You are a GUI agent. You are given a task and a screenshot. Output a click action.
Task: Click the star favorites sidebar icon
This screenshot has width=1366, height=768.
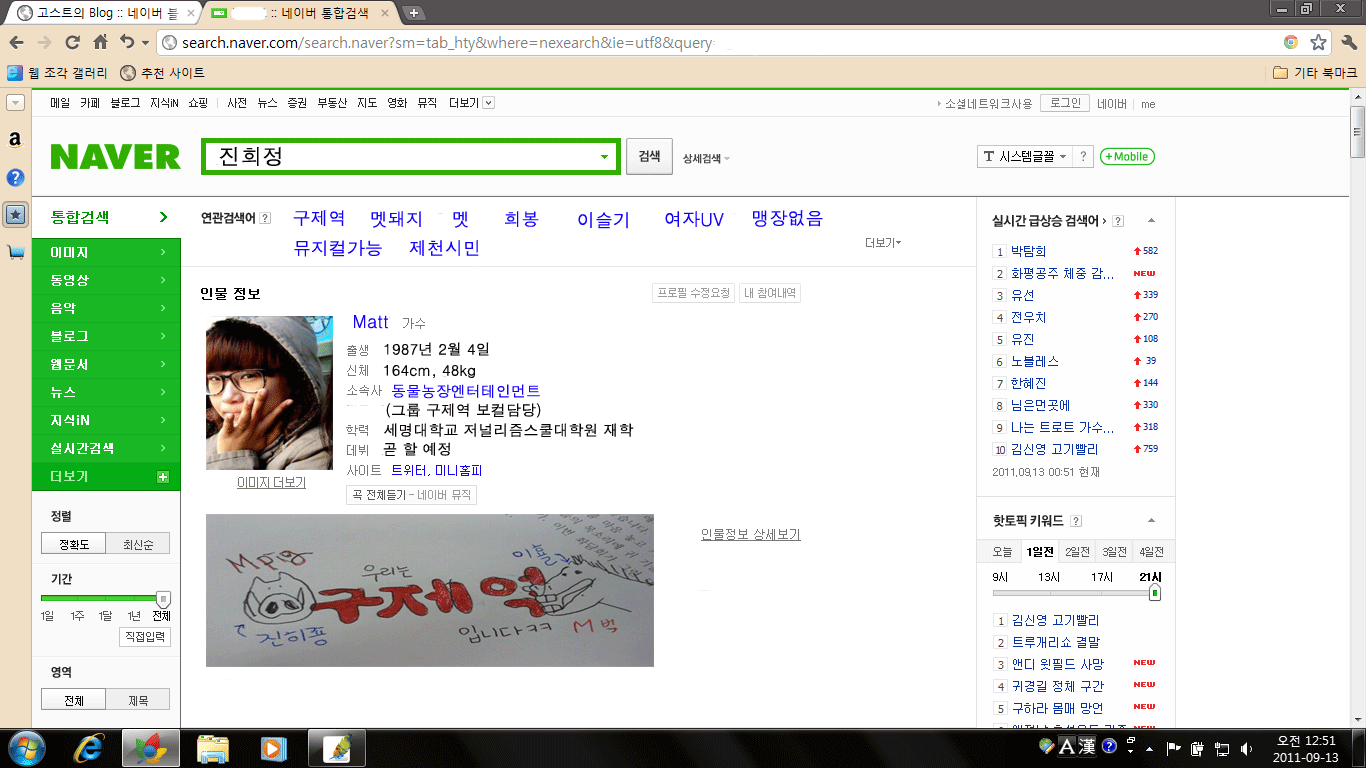(x=15, y=215)
